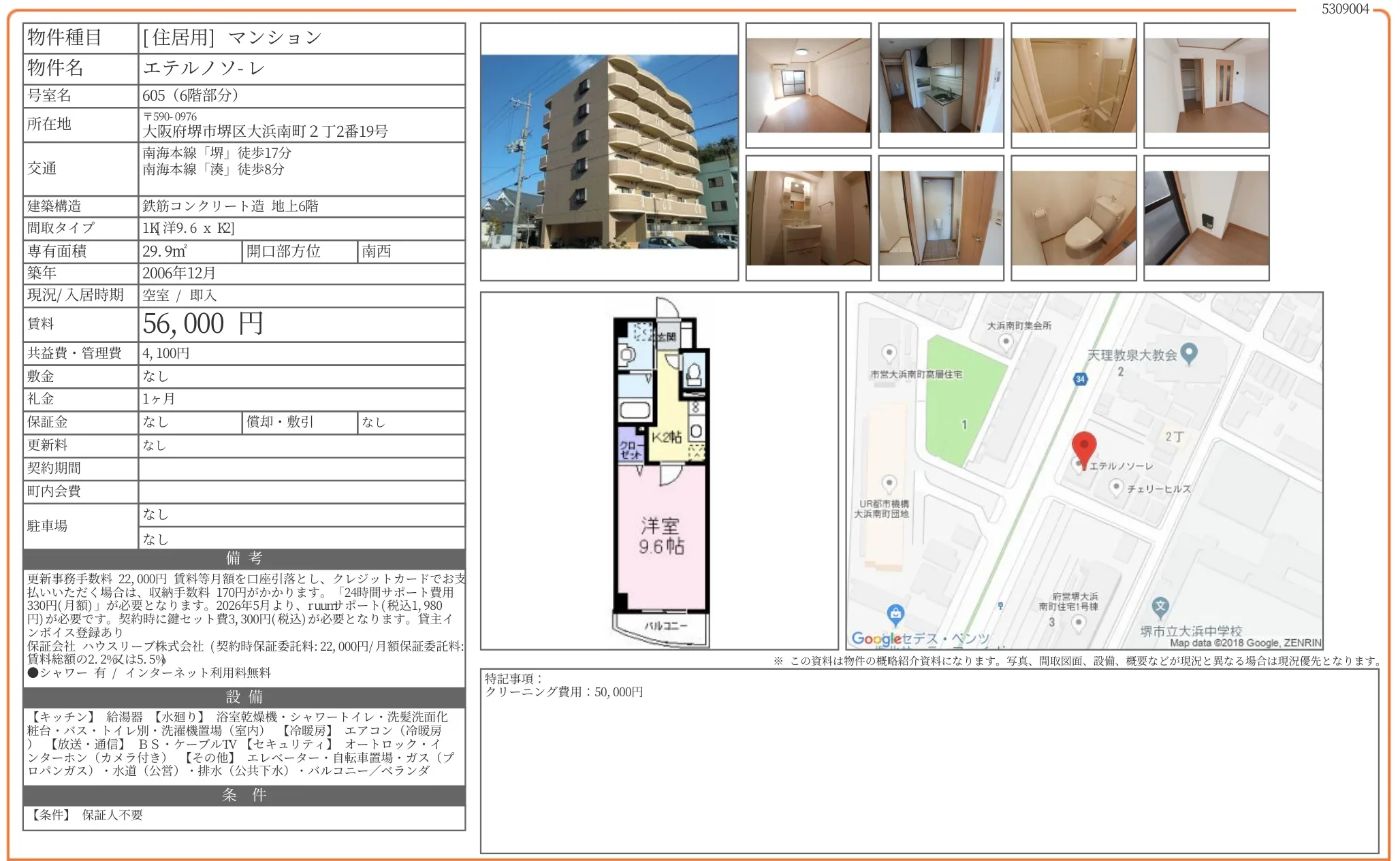Open the entrance door hallway photo
The width and height of the screenshot is (1400, 861).
point(940,218)
